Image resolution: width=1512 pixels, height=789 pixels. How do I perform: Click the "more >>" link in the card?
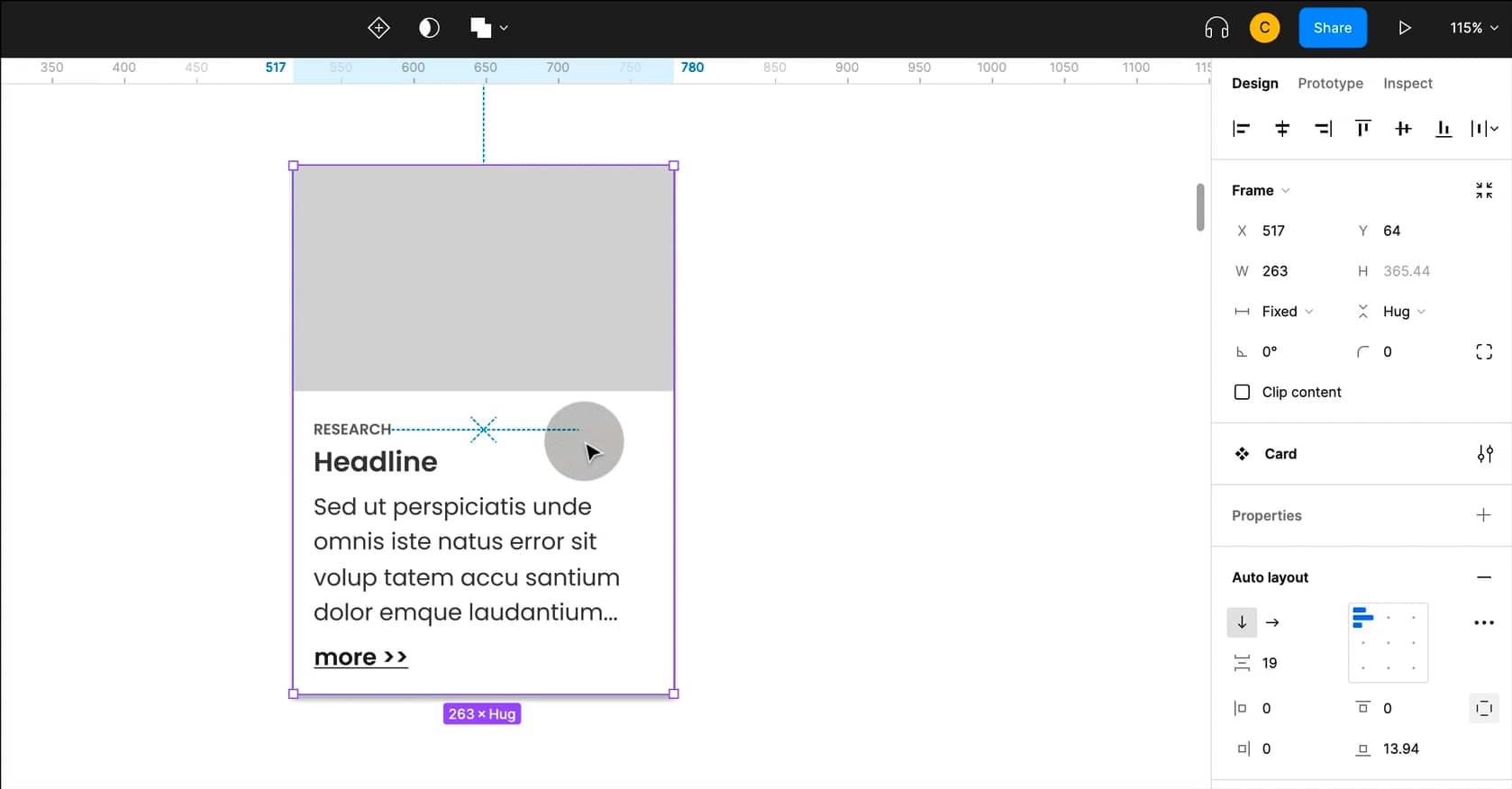click(x=360, y=657)
